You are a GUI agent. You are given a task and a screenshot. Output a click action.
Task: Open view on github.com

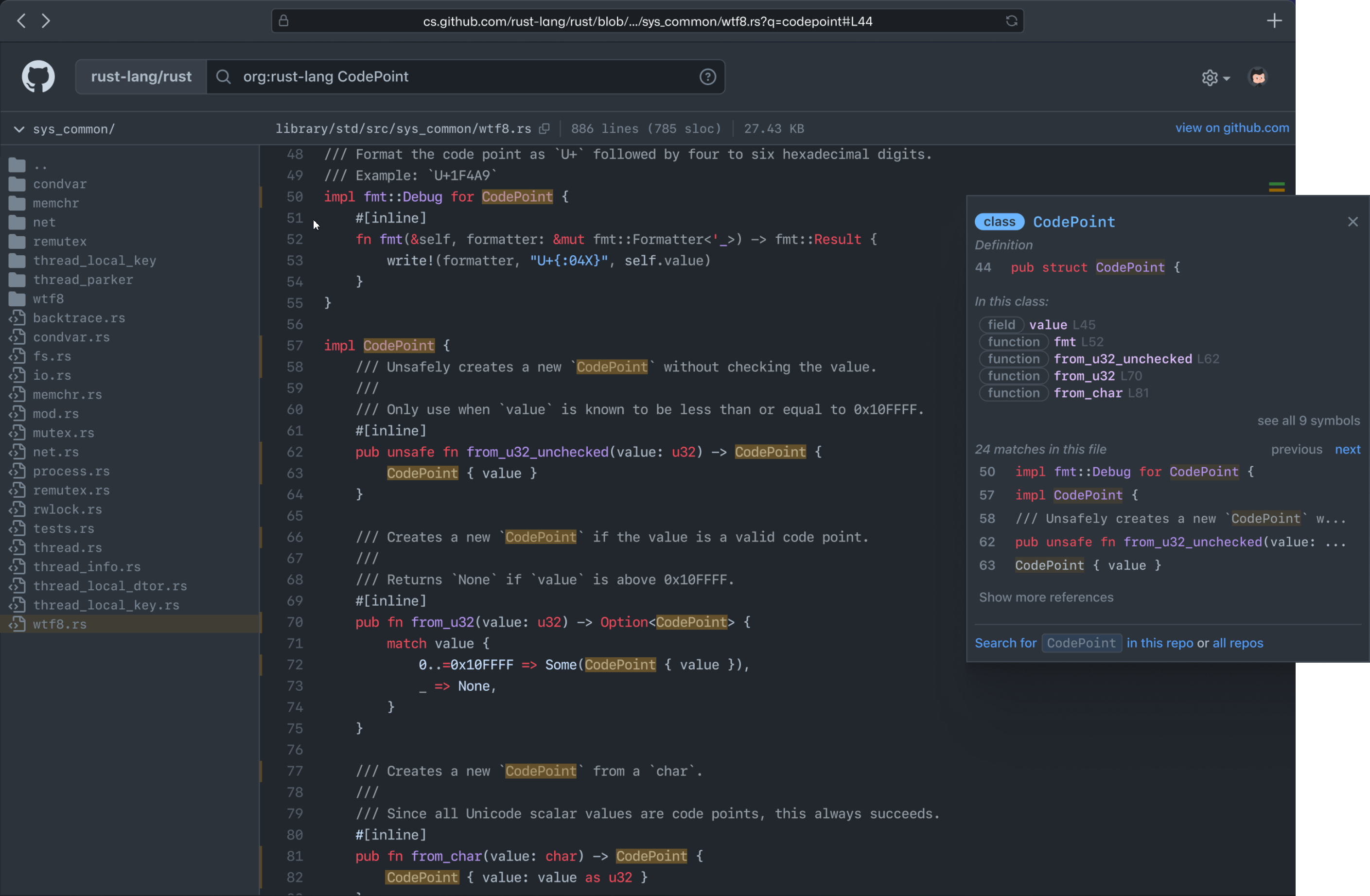(1231, 128)
